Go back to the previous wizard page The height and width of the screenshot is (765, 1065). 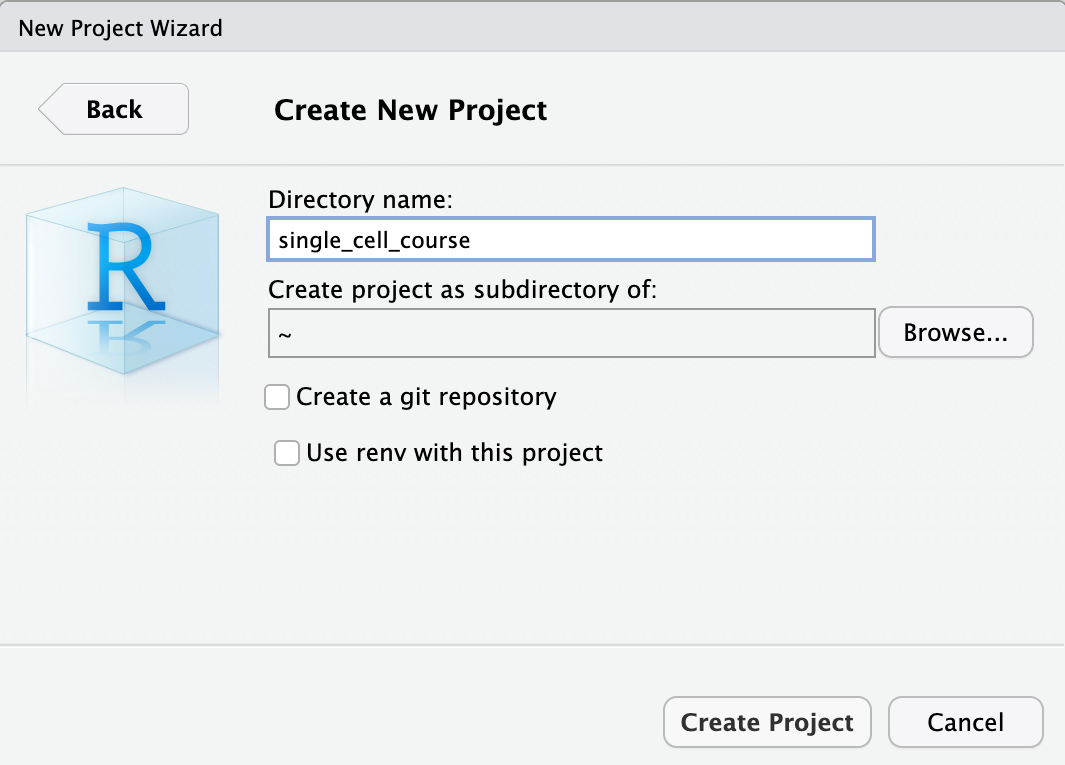(x=114, y=109)
